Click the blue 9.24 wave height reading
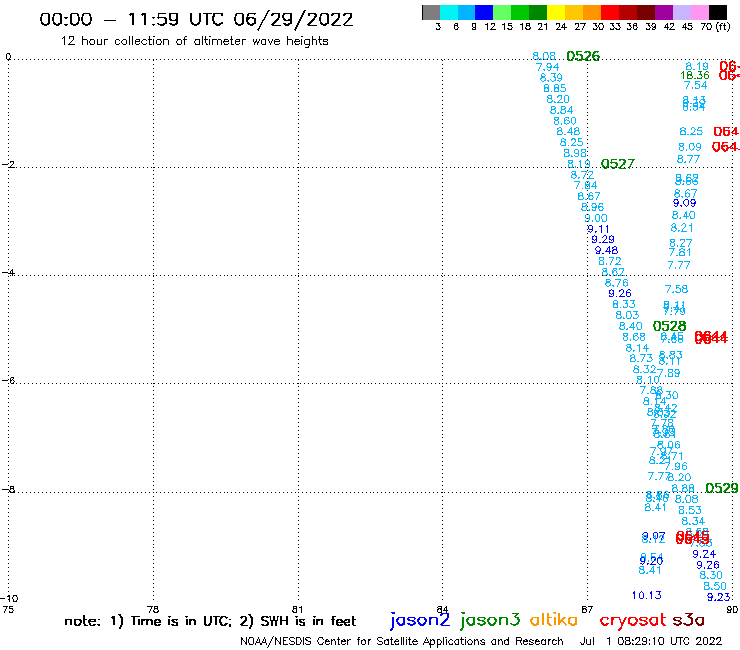The height and width of the screenshot is (650, 740). pos(704,554)
